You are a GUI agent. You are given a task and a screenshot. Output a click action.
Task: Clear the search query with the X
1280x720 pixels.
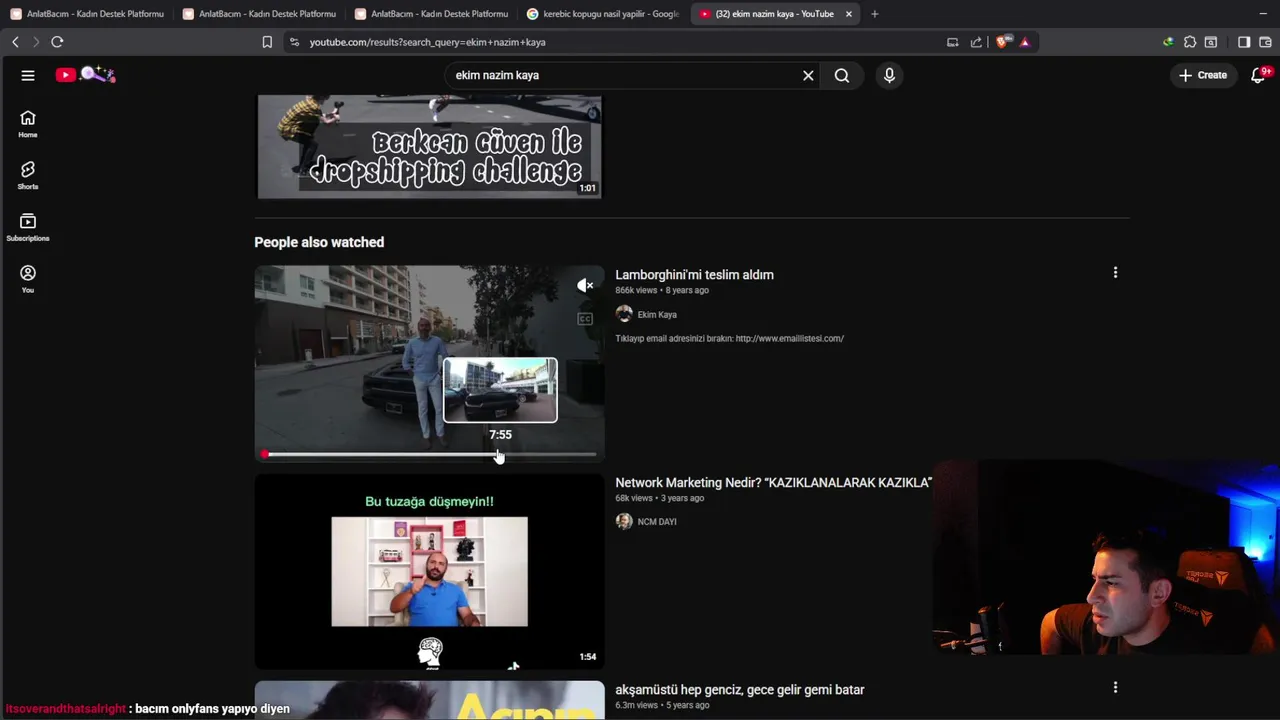coord(808,75)
